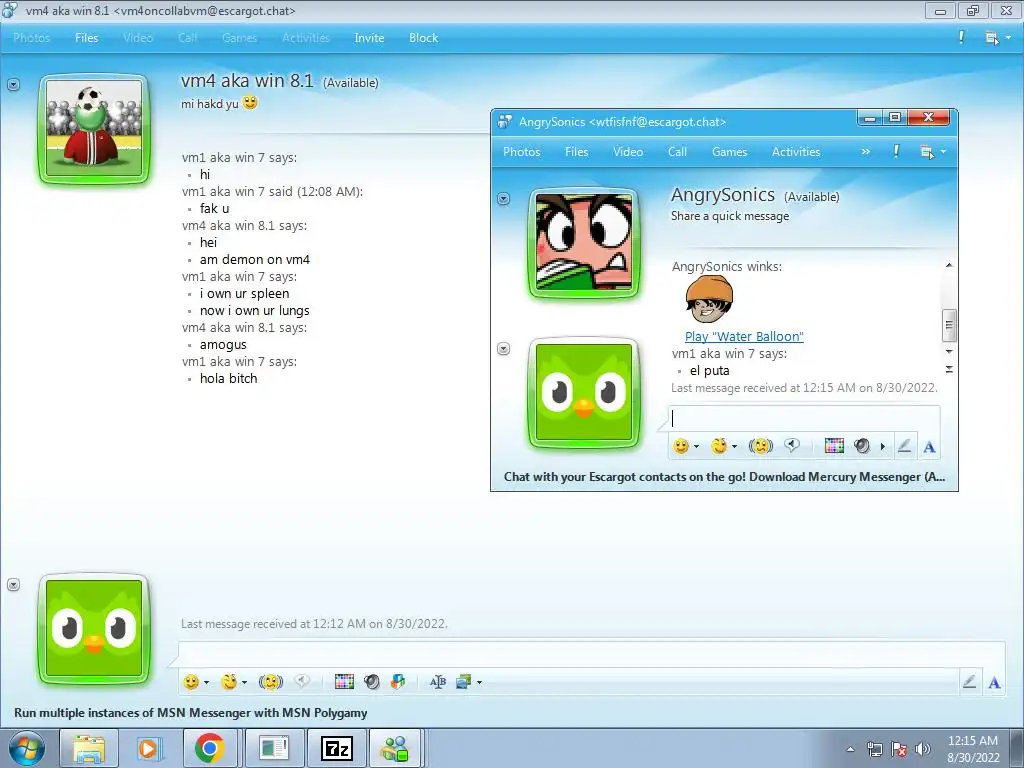This screenshot has width=1024, height=768.
Task: Open winks dropdown arrow in vm4 window
Action: (x=244, y=682)
